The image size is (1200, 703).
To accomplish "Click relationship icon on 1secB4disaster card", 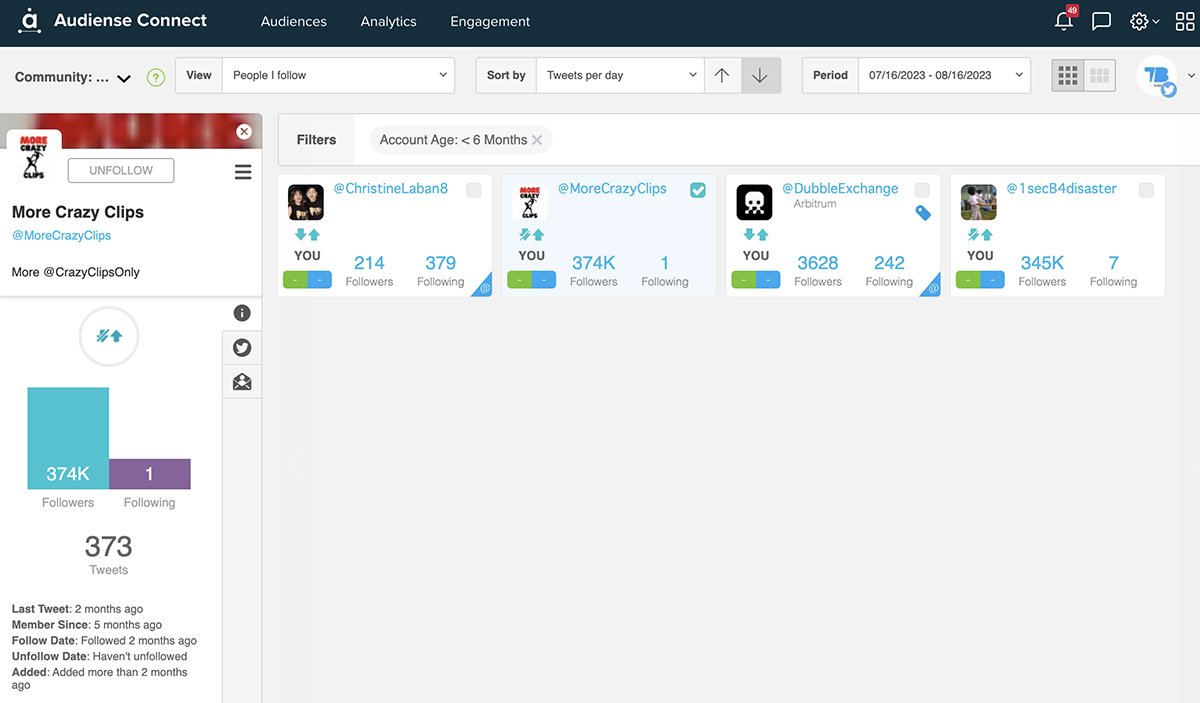I will coord(980,235).
